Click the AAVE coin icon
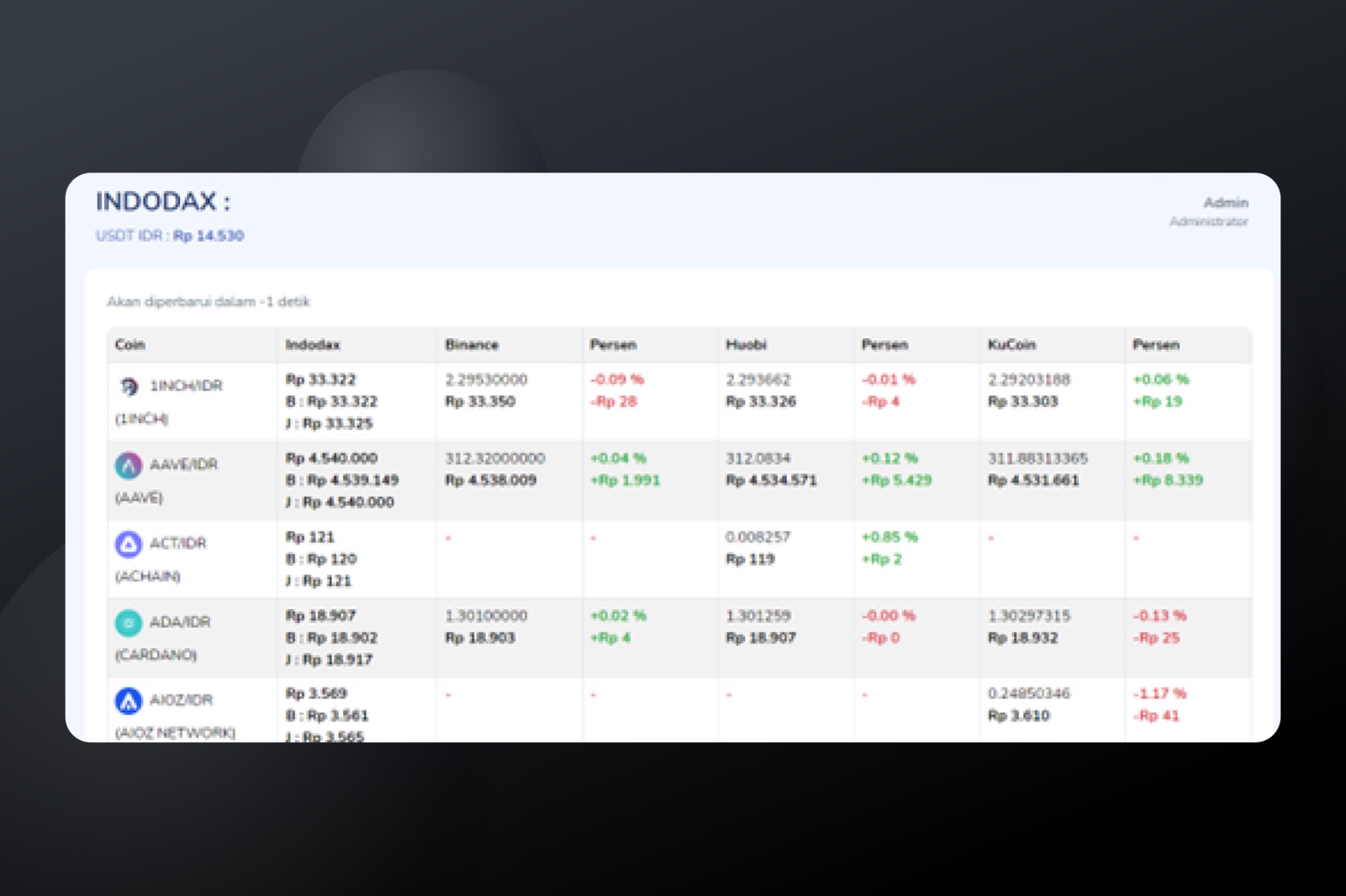1346x896 pixels. pos(128,465)
